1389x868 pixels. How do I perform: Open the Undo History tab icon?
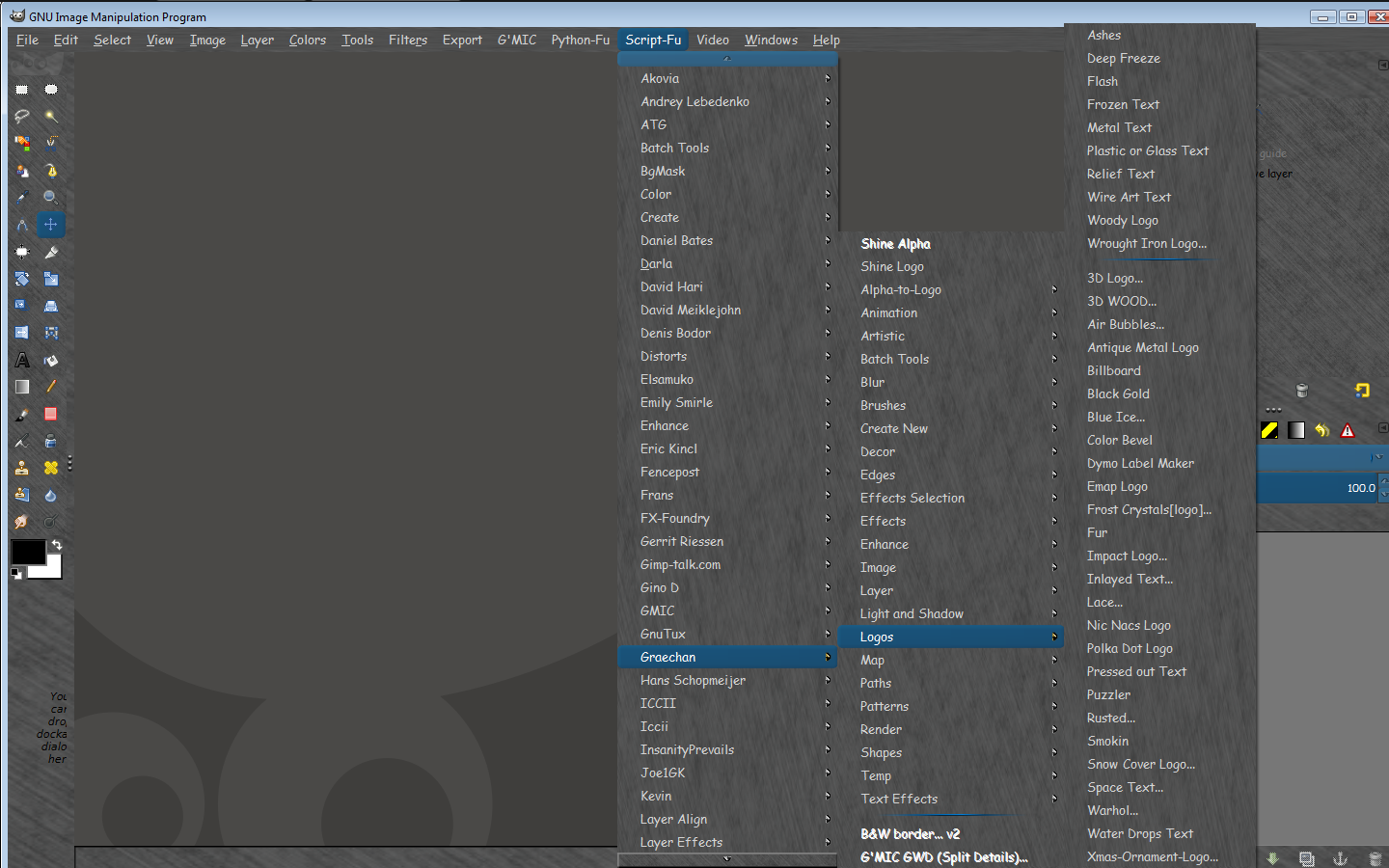1321,430
